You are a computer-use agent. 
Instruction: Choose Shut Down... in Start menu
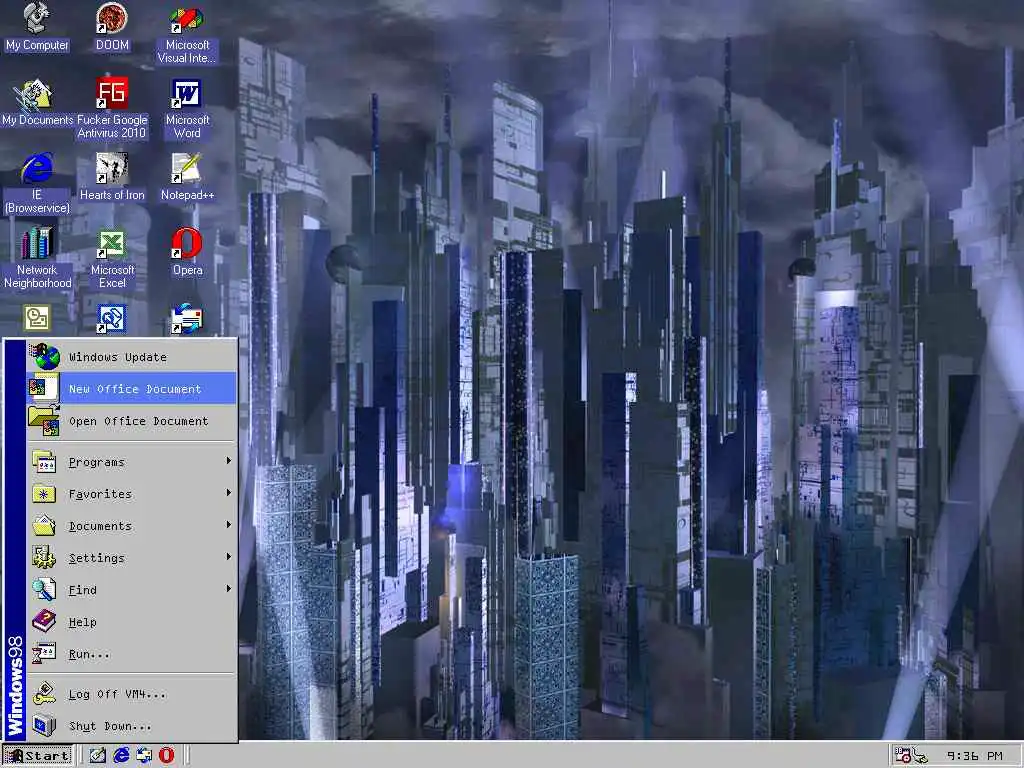click(131, 726)
